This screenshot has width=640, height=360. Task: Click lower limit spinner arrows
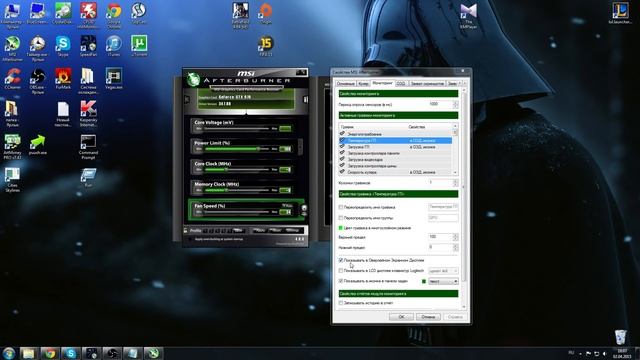click(456, 247)
